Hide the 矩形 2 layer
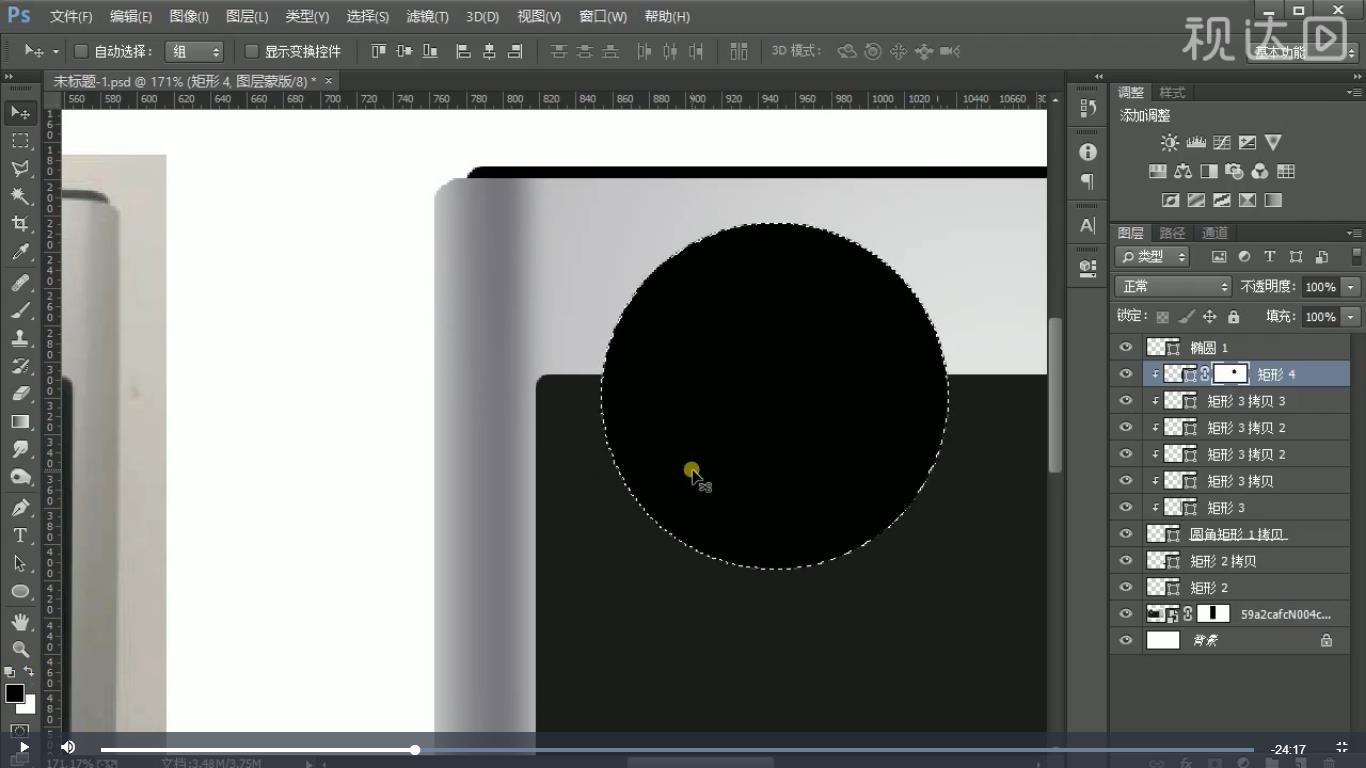This screenshot has height=768, width=1366. (1126, 587)
